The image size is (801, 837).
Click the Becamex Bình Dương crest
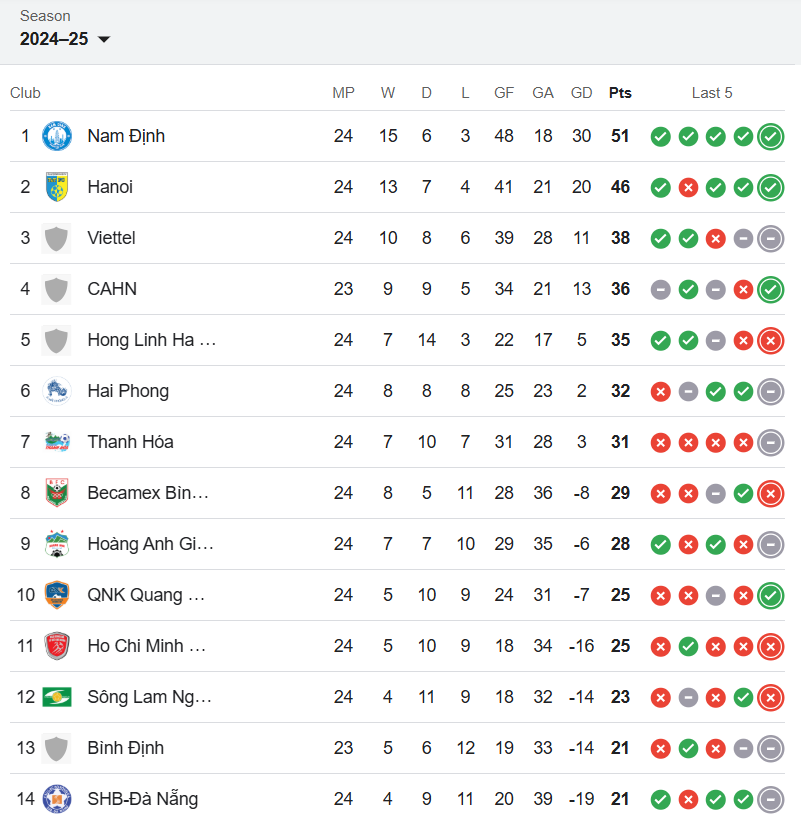tap(57, 493)
